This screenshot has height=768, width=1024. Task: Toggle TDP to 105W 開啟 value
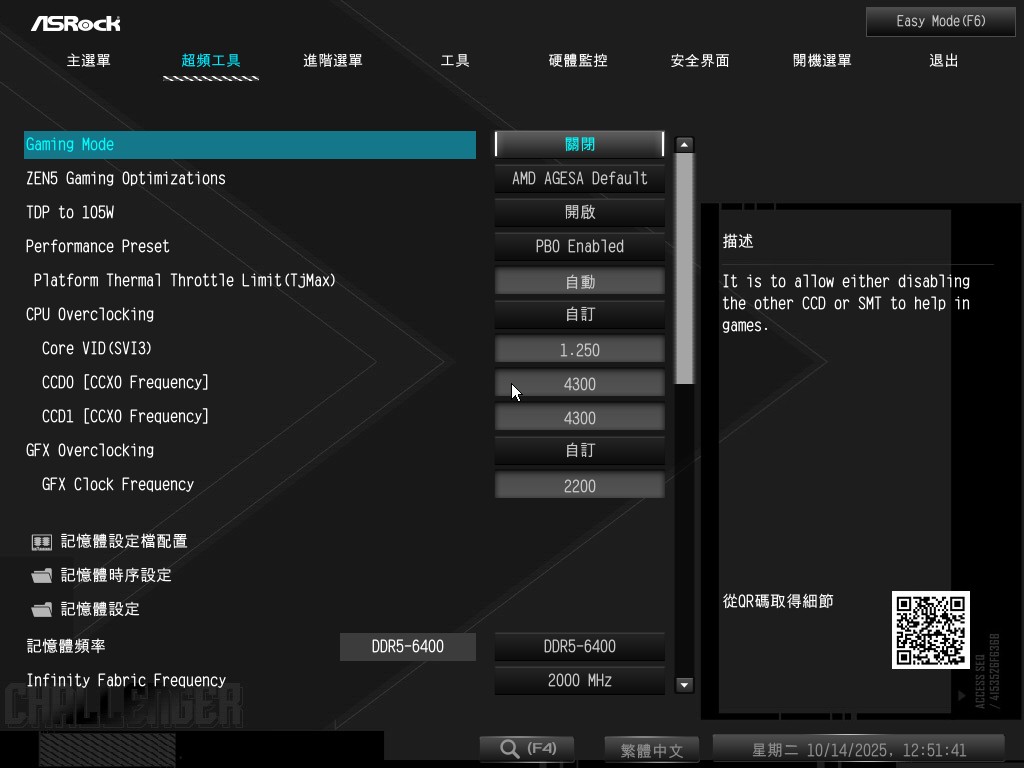(579, 212)
